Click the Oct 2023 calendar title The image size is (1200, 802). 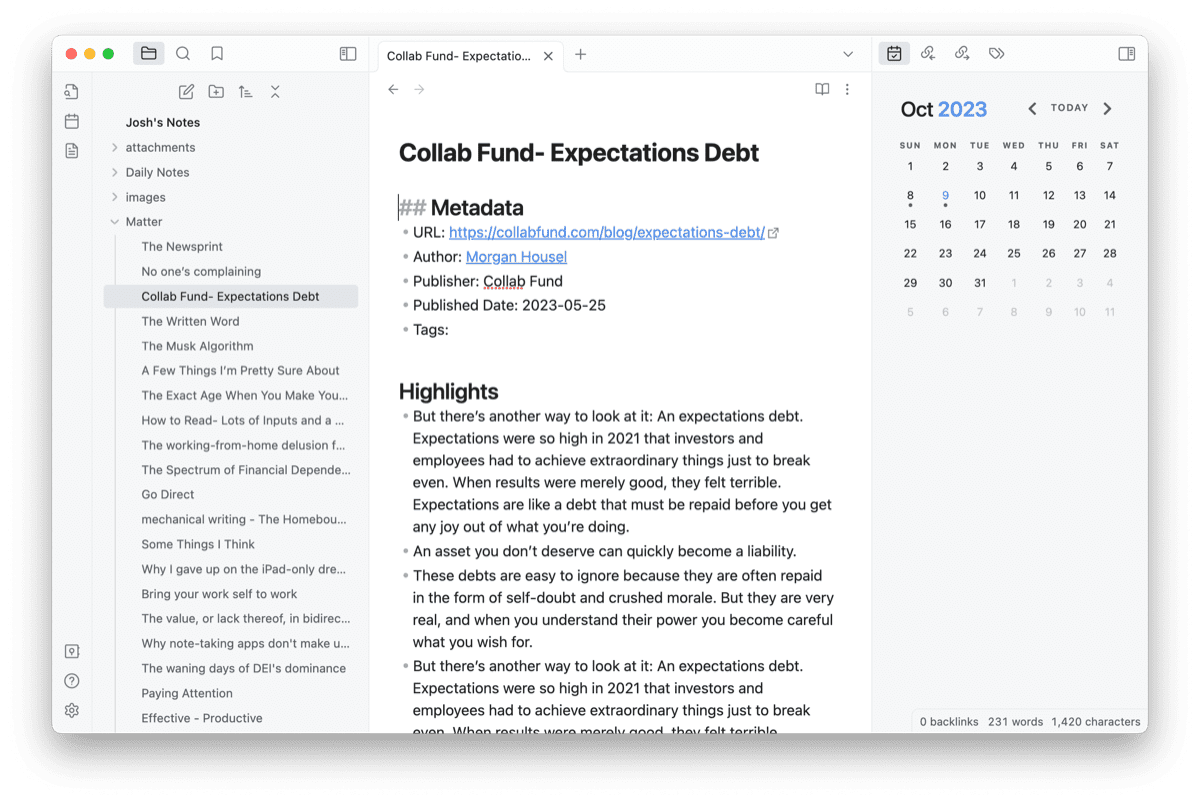tap(943, 110)
